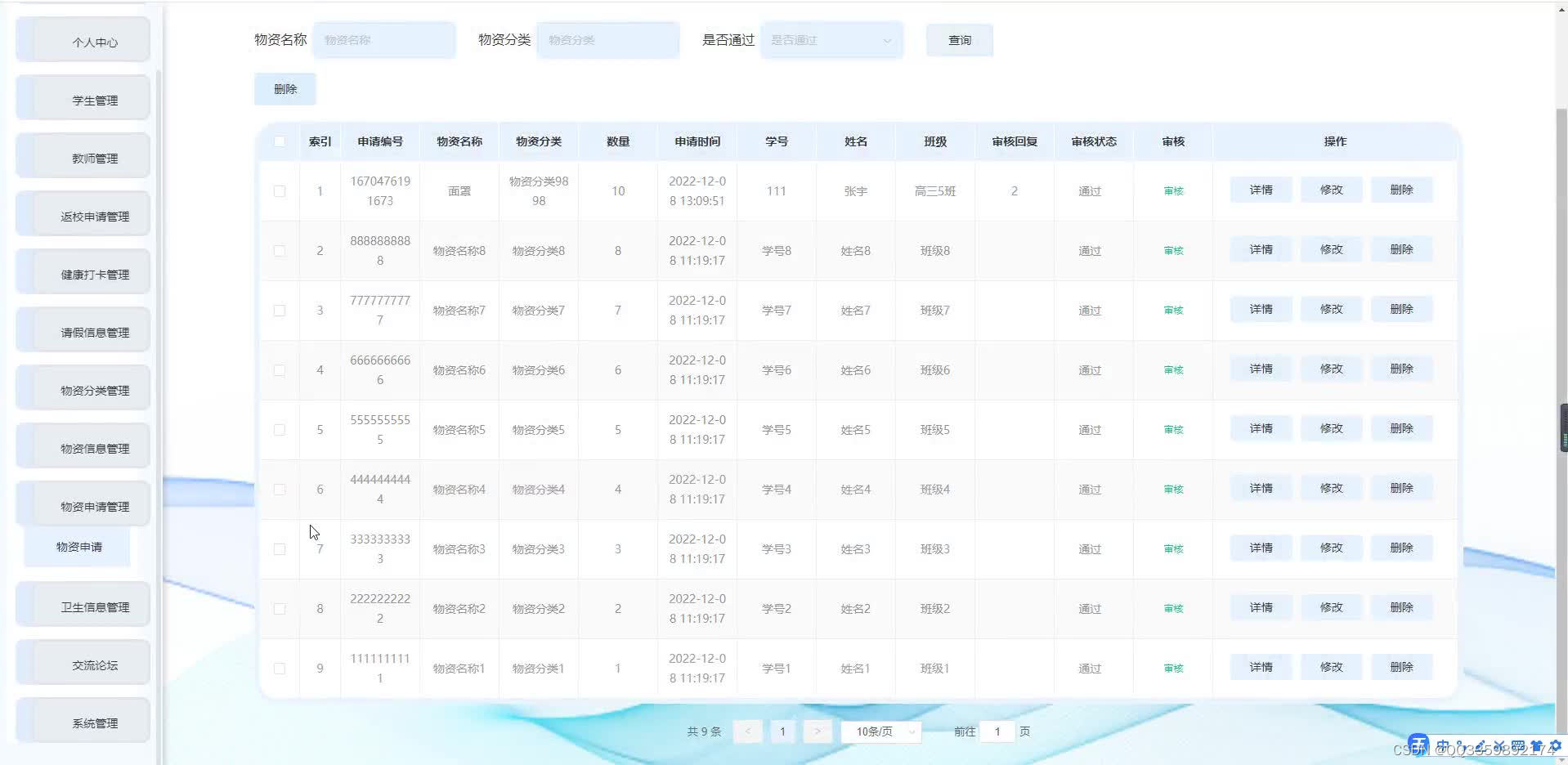Open 系统管理 menu
This screenshot has width=1568, height=765.
click(83, 721)
